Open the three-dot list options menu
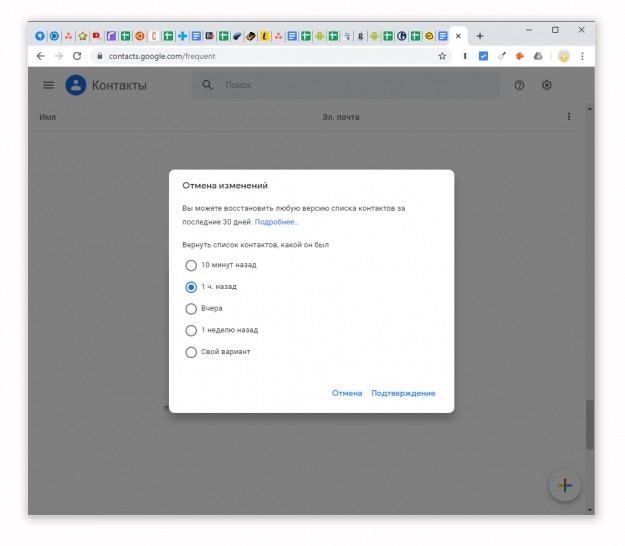Viewport: 625px width, 546px height. pyautogui.click(x=569, y=117)
